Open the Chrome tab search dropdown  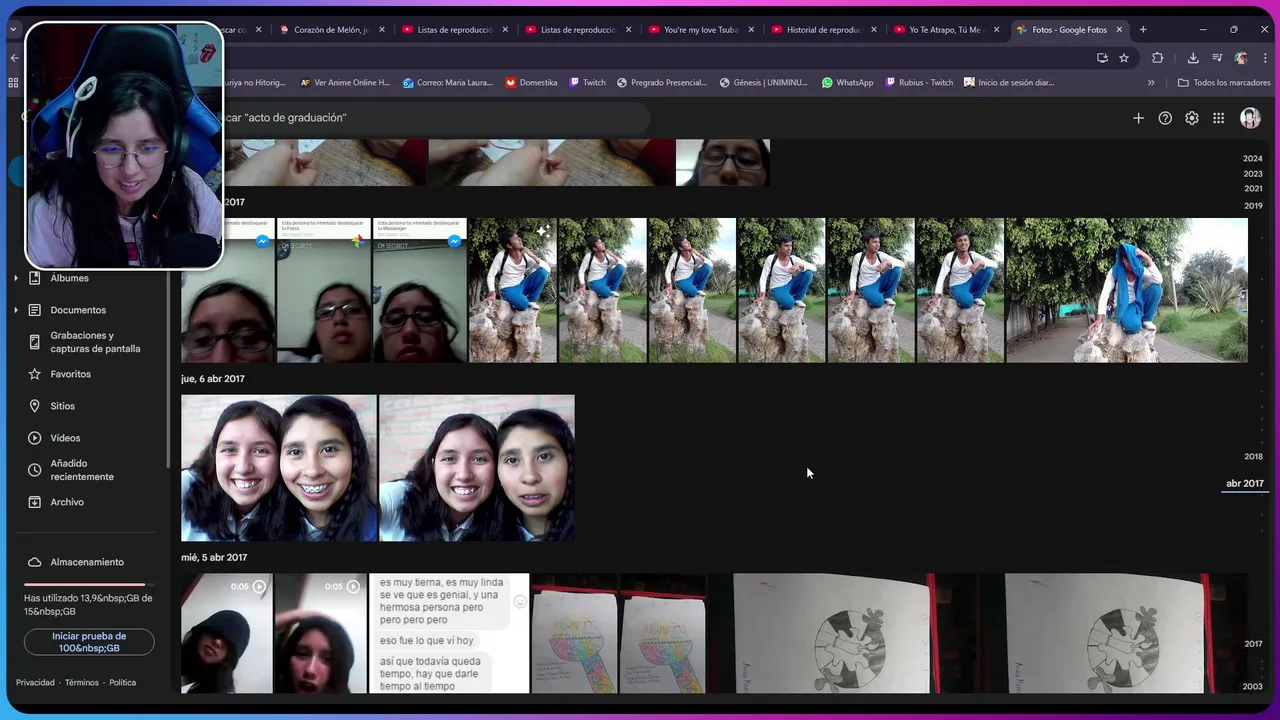(x=13, y=30)
